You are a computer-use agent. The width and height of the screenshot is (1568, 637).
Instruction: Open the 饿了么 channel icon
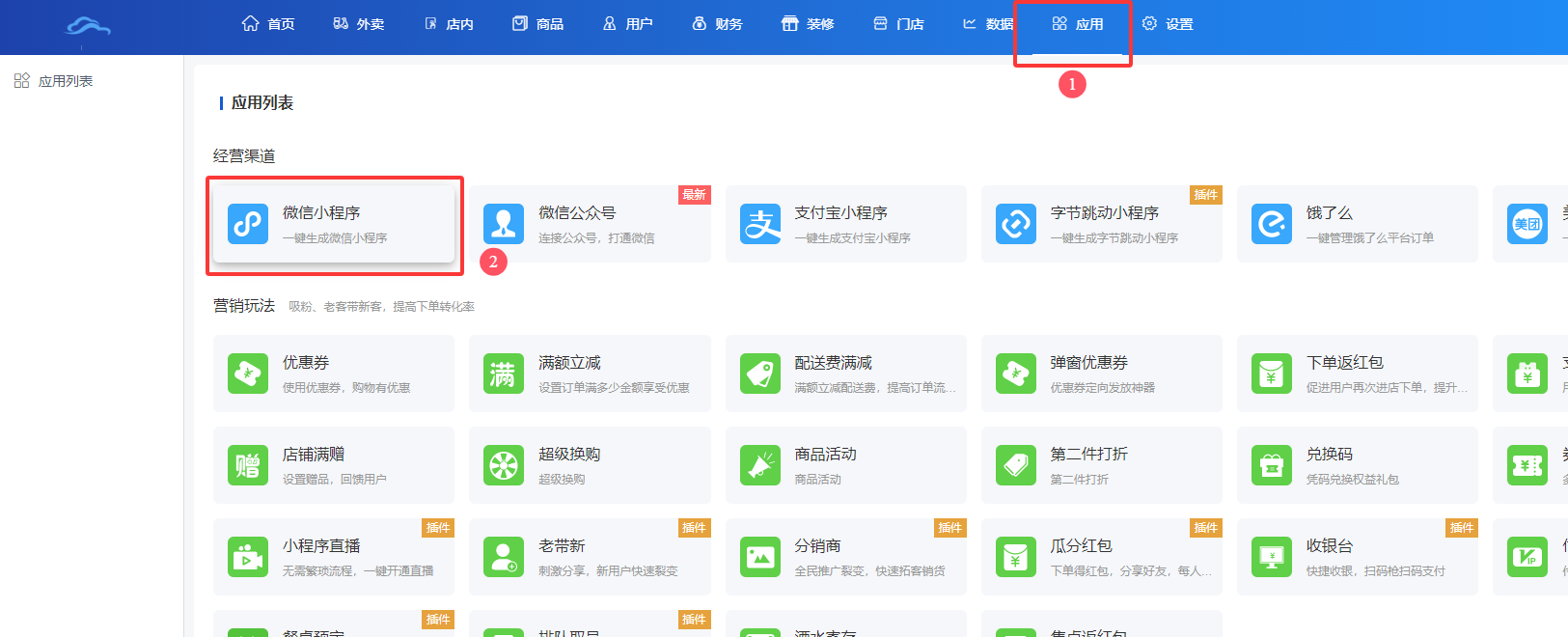(x=1272, y=224)
